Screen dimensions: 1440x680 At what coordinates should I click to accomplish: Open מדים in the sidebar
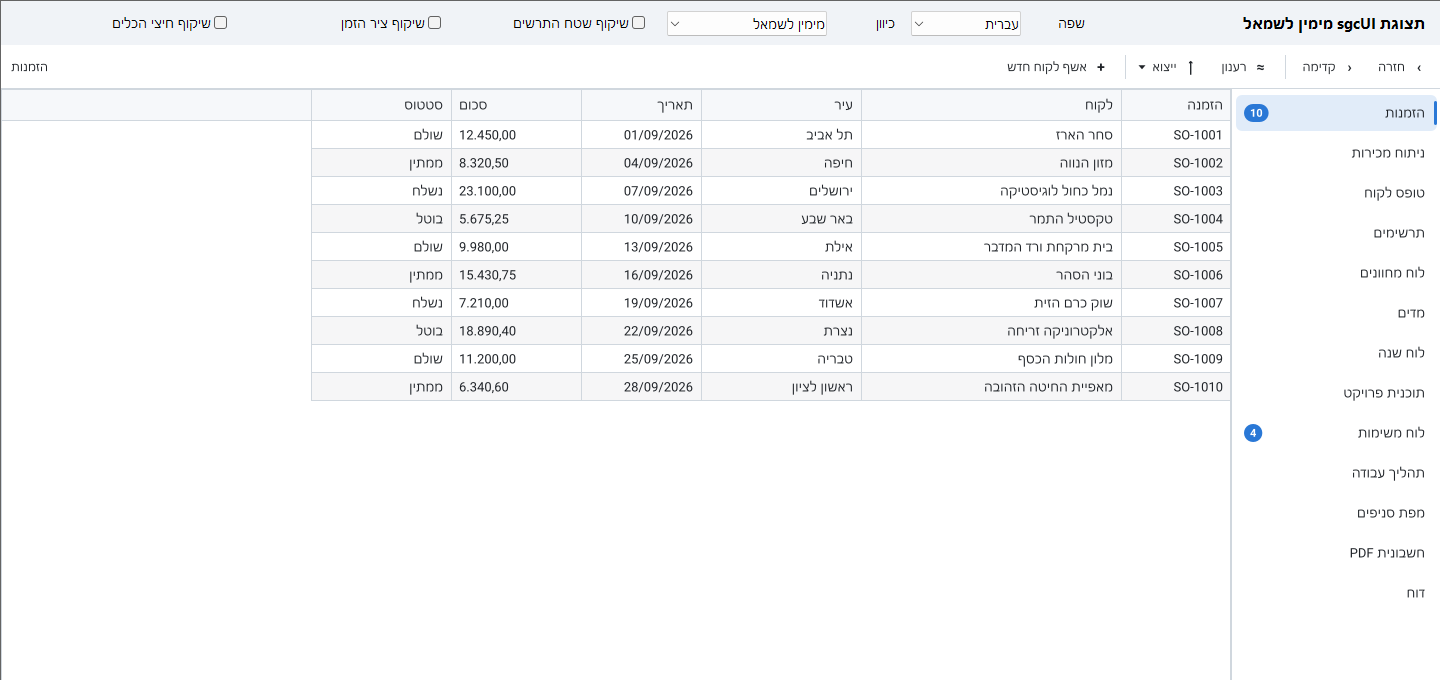point(1336,313)
